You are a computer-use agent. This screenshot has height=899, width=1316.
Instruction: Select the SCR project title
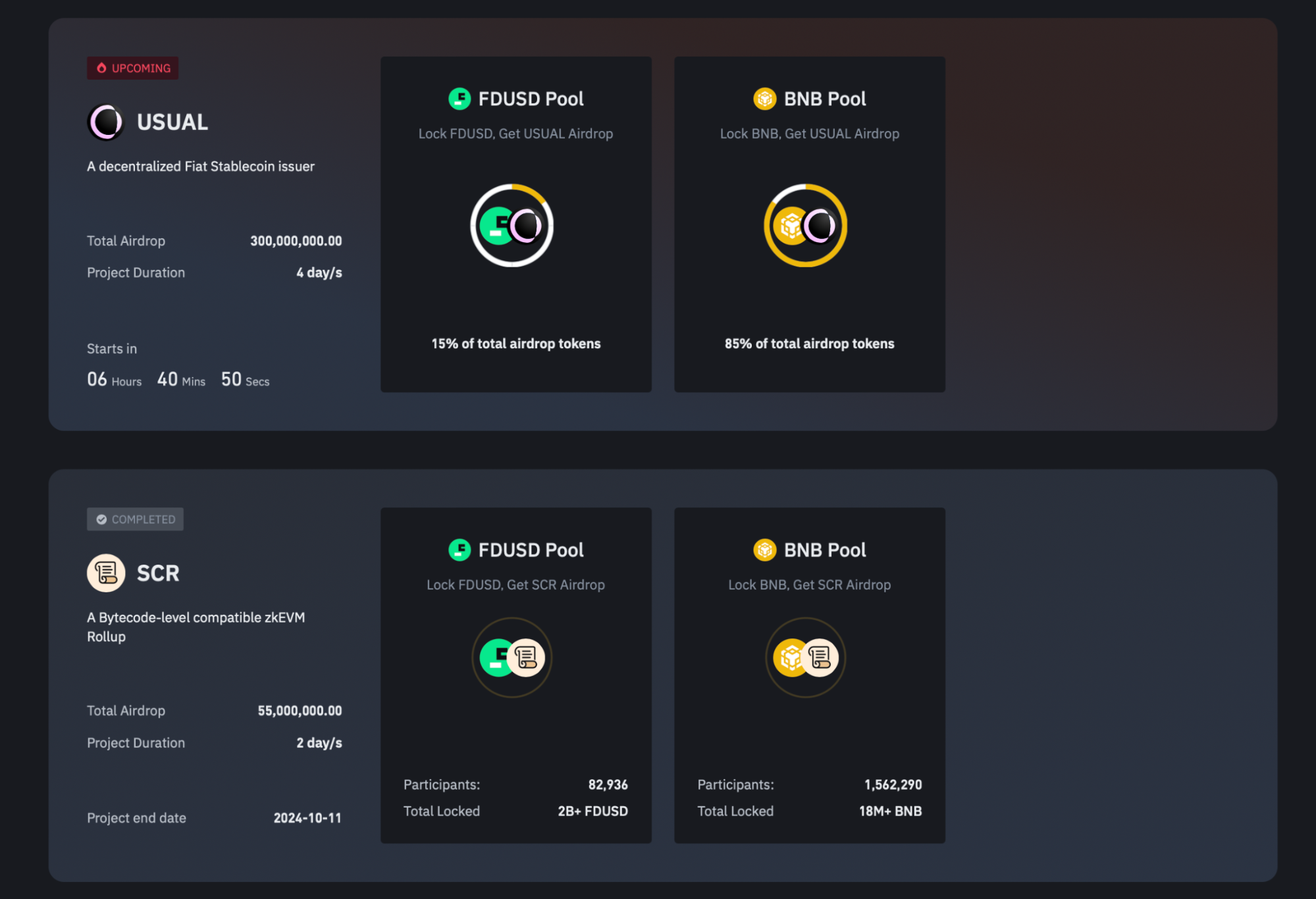(x=158, y=573)
